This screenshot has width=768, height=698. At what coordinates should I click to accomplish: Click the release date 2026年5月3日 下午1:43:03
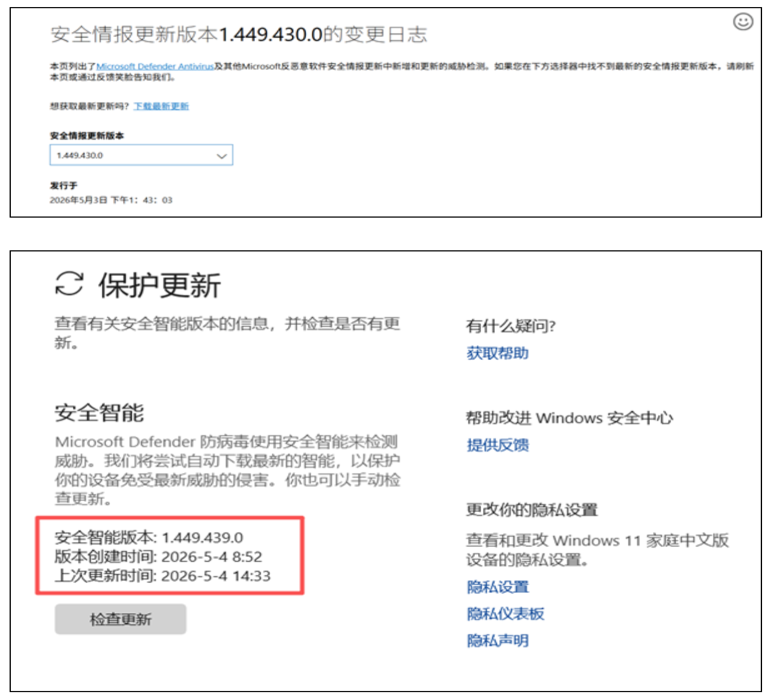coord(111,200)
